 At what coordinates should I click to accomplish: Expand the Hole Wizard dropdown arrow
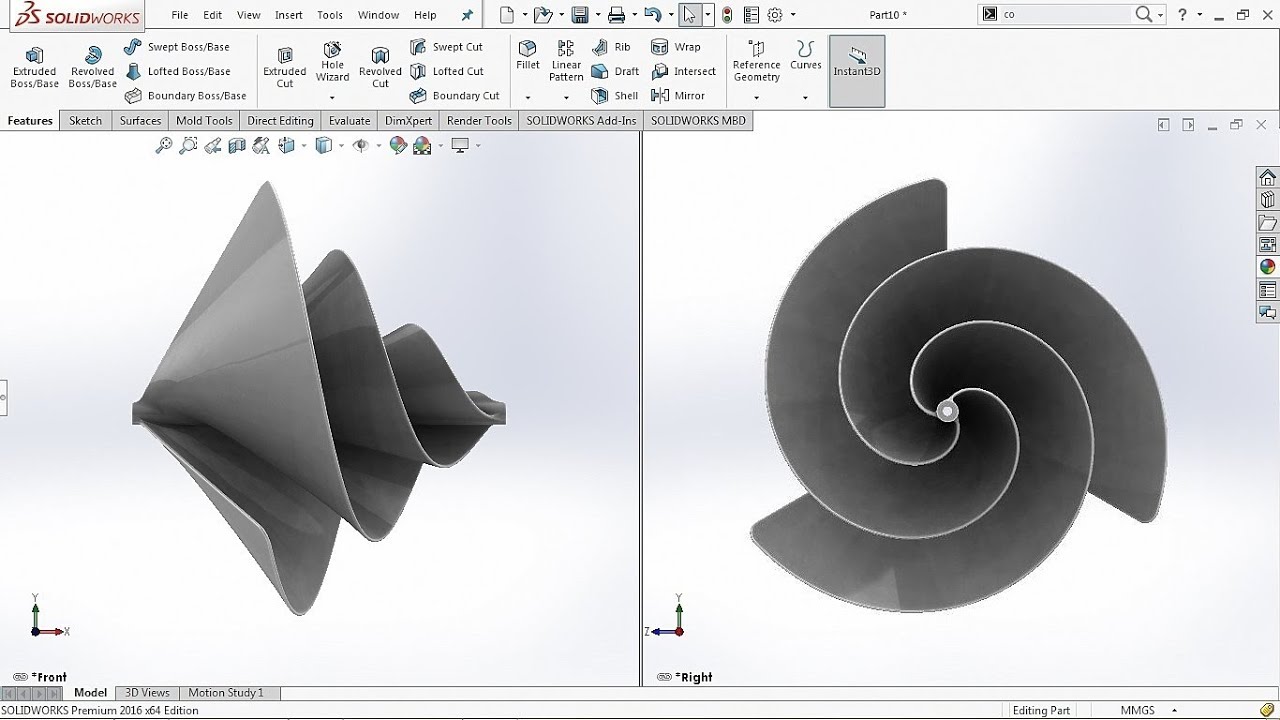(x=332, y=98)
